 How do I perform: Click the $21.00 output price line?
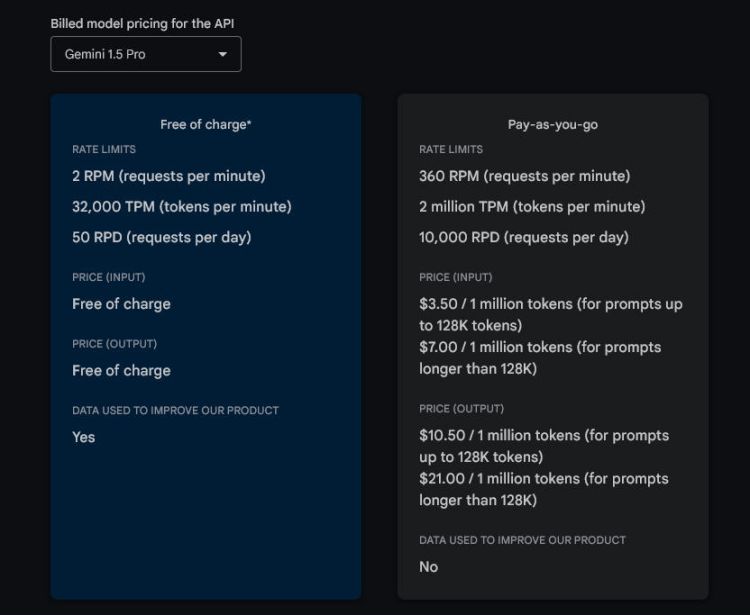[x=544, y=489]
